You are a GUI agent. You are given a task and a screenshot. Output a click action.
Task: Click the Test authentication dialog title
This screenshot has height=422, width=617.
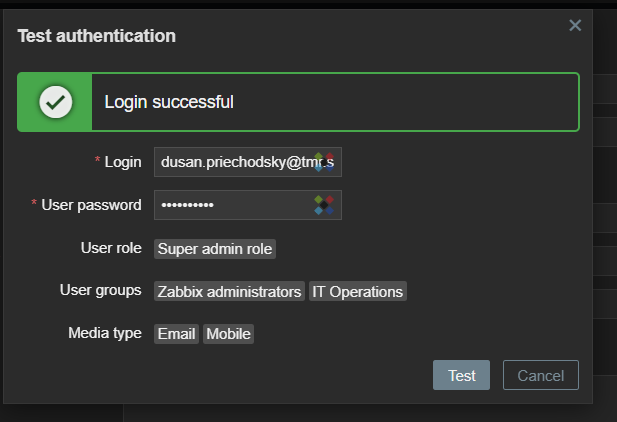click(97, 36)
